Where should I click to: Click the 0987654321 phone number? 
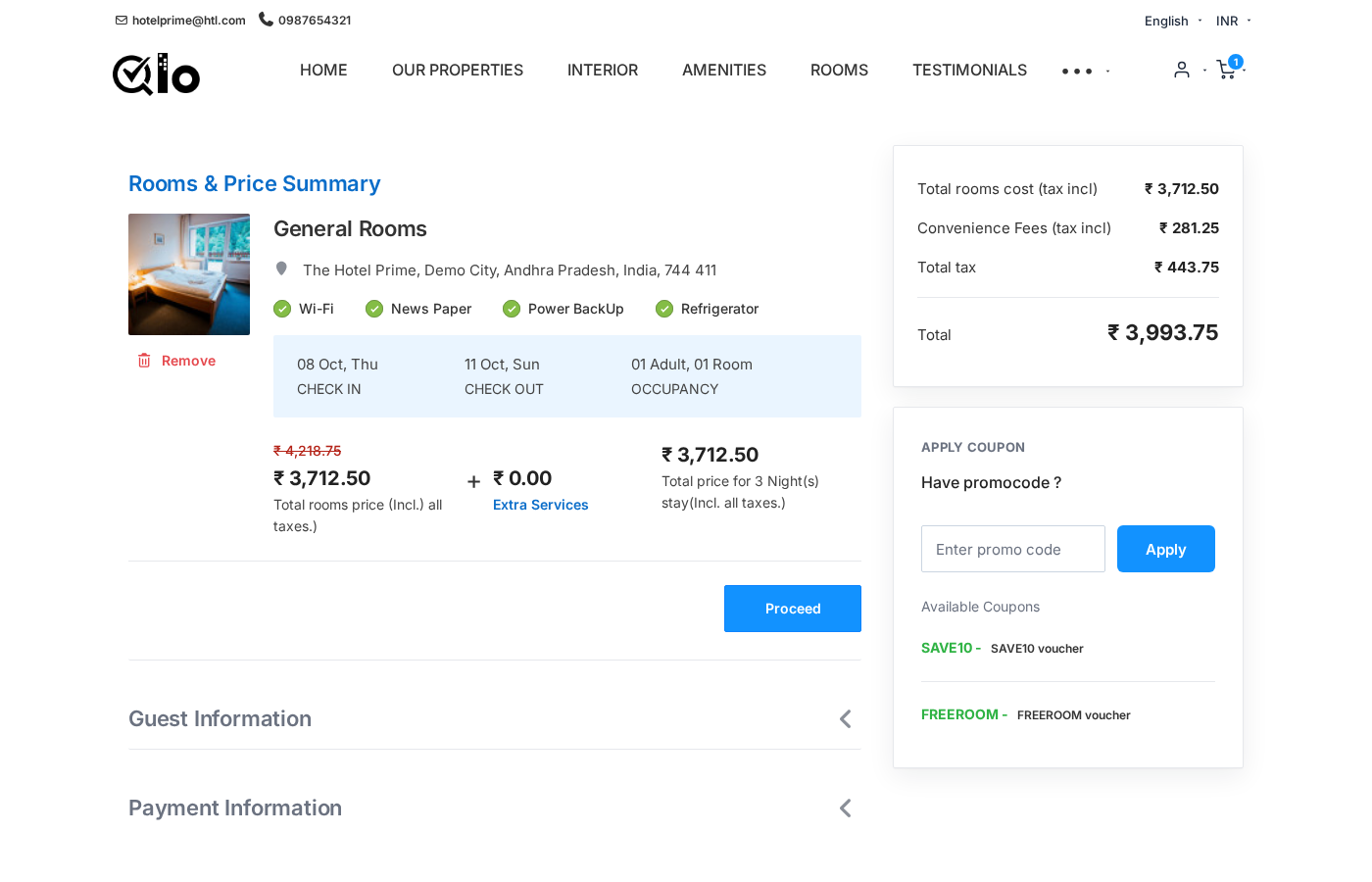[x=315, y=21]
